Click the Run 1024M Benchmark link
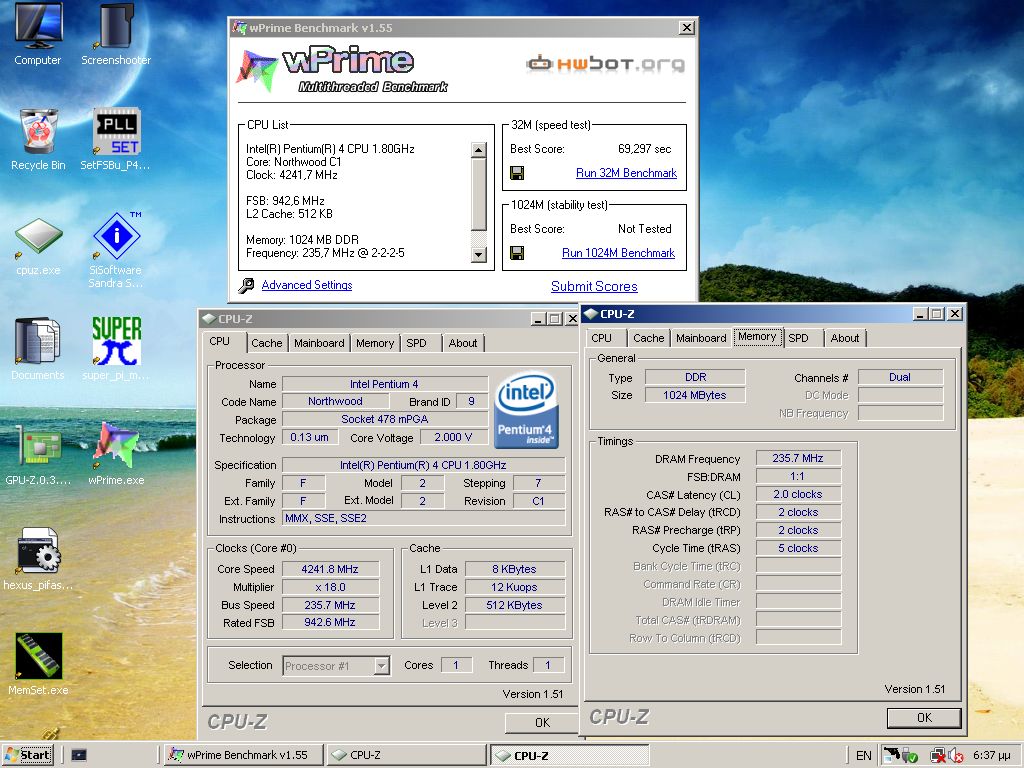The image size is (1024, 768). click(x=618, y=253)
